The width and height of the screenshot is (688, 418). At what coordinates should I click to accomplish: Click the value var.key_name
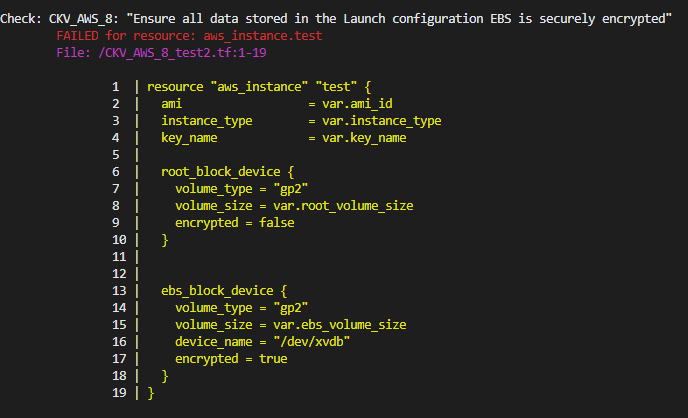point(364,138)
